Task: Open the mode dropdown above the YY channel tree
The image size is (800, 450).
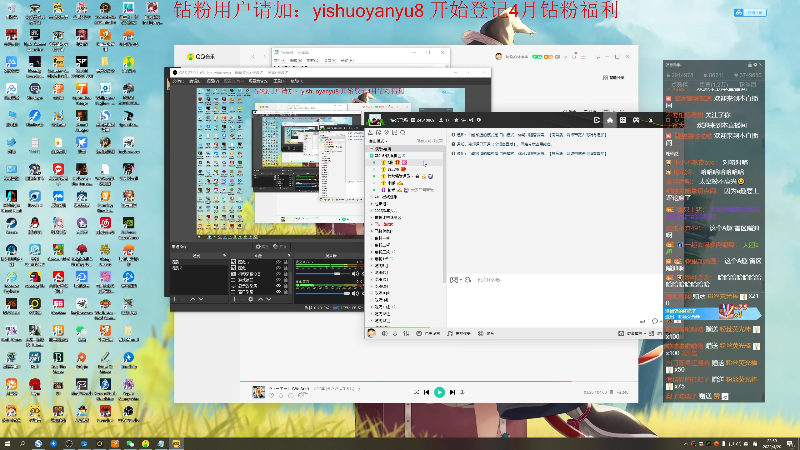Action: click(379, 141)
